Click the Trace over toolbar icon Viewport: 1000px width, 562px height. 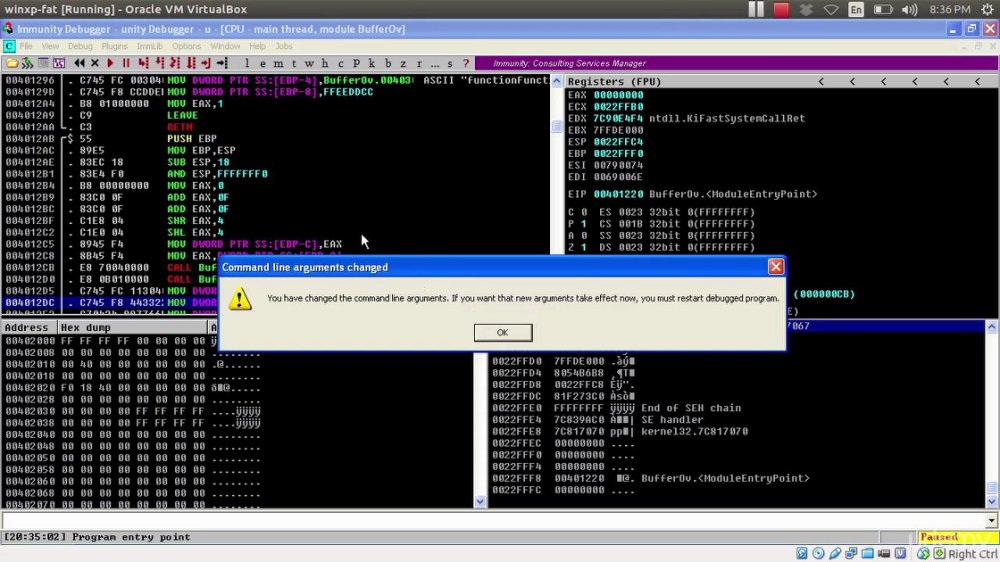coord(191,63)
